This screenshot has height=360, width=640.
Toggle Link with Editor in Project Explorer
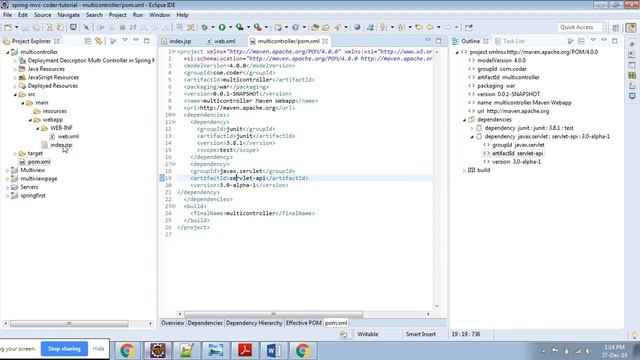click(98, 41)
